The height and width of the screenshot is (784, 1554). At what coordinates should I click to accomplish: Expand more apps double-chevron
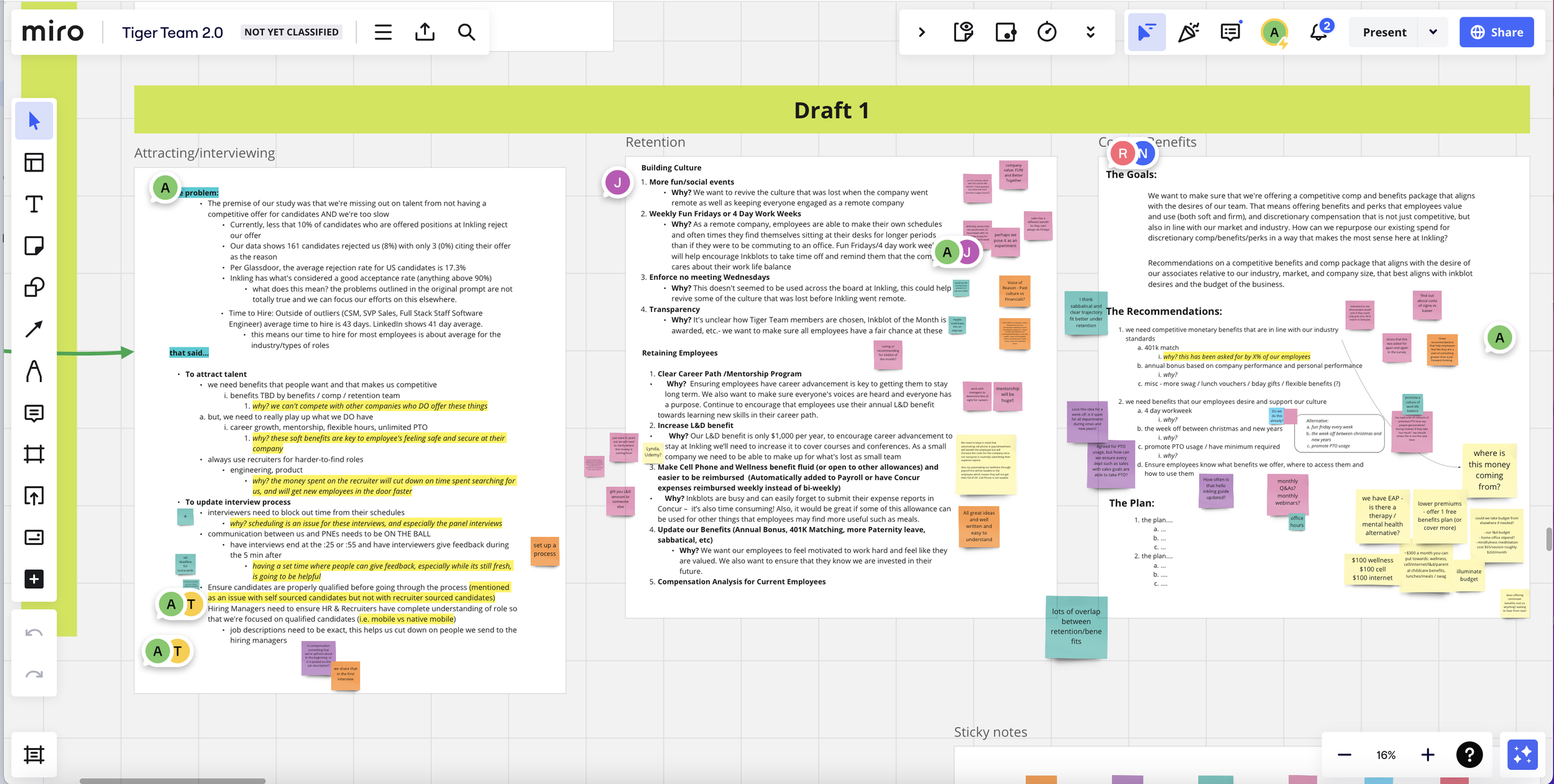(x=1090, y=32)
